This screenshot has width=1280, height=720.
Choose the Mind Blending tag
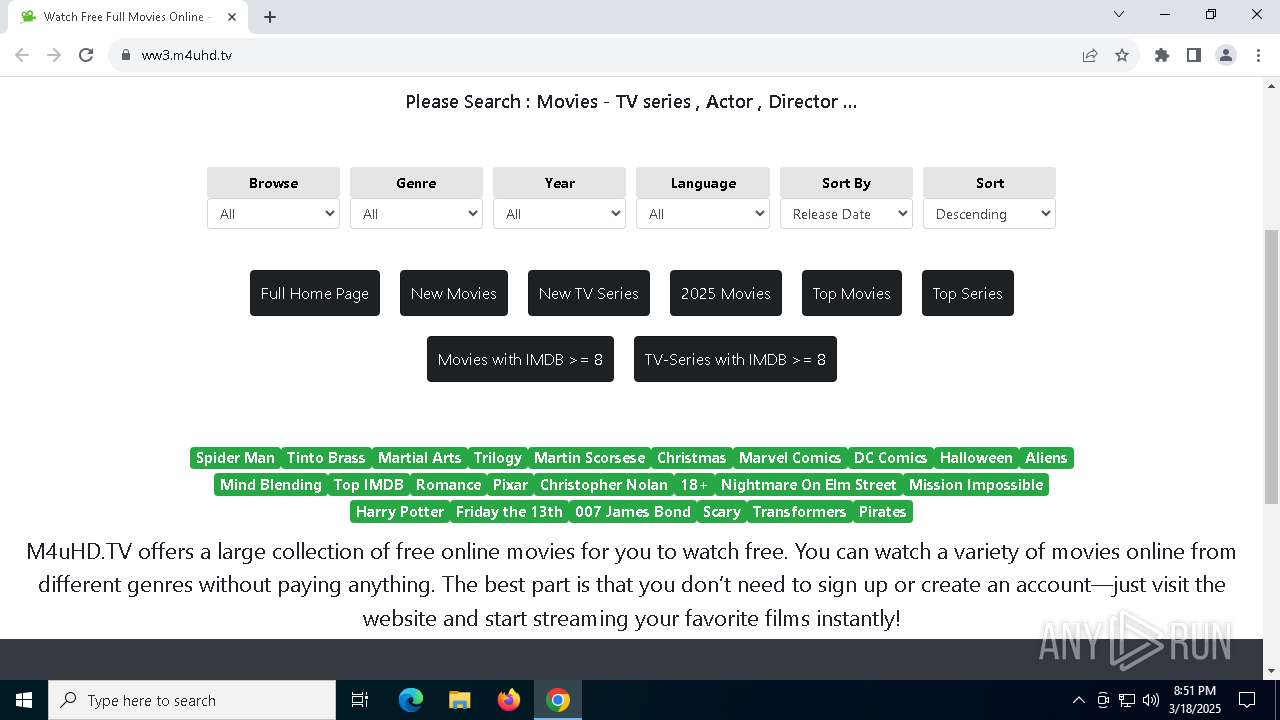click(271, 485)
